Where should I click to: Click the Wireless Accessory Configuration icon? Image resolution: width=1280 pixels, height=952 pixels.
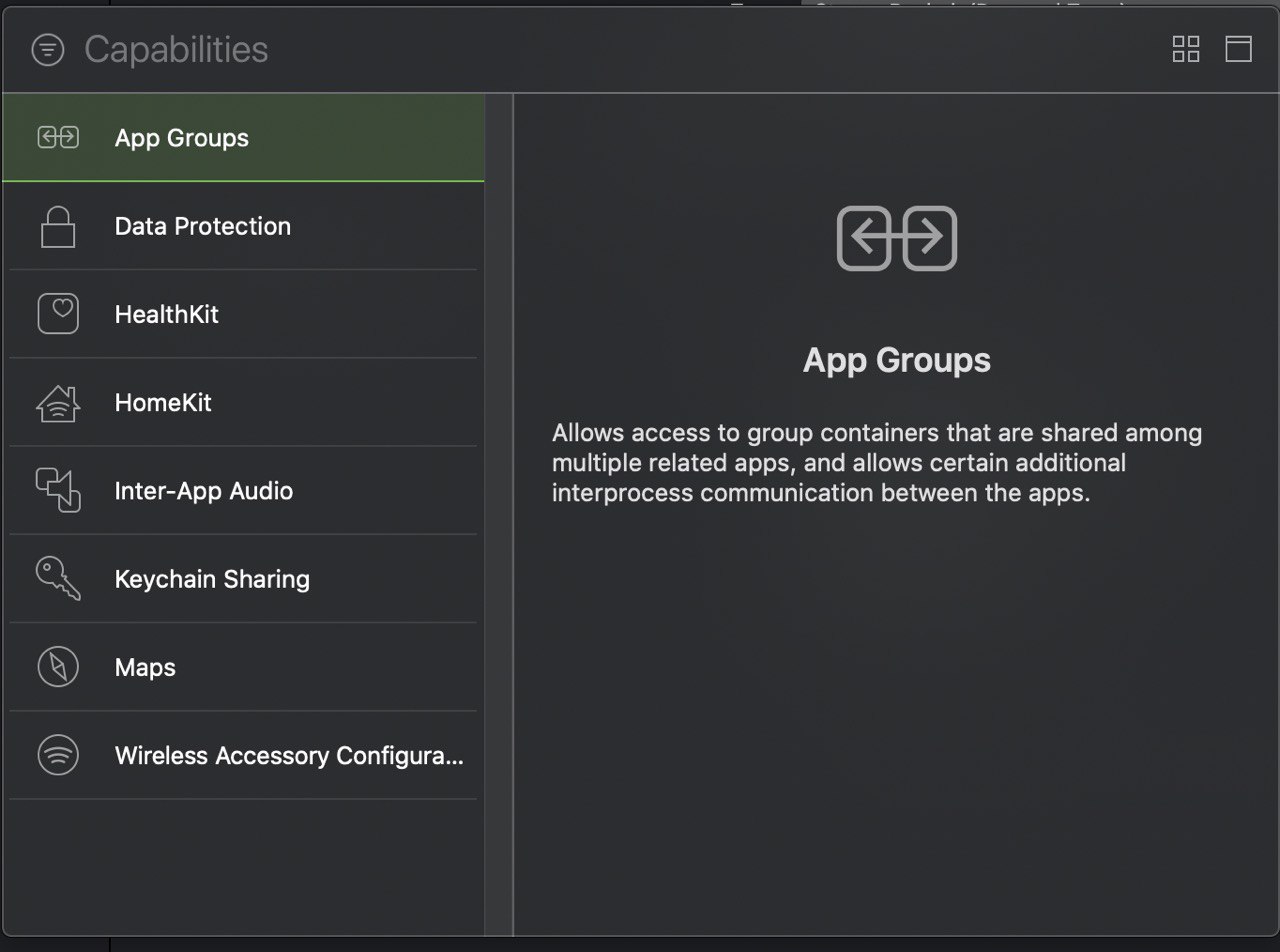pyautogui.click(x=58, y=755)
